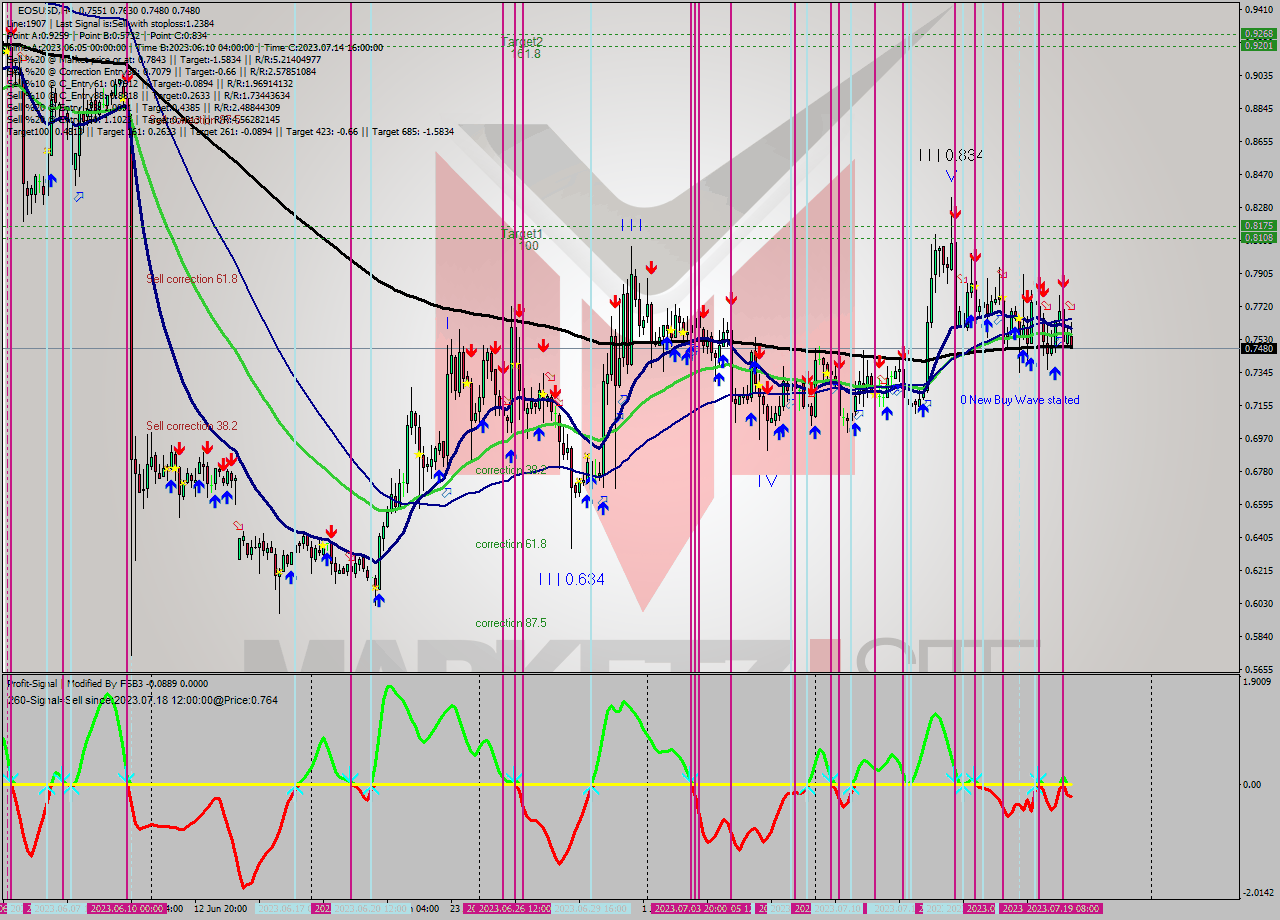
Task: Click the -2.0142 indicator scale value
Action: (1258, 893)
